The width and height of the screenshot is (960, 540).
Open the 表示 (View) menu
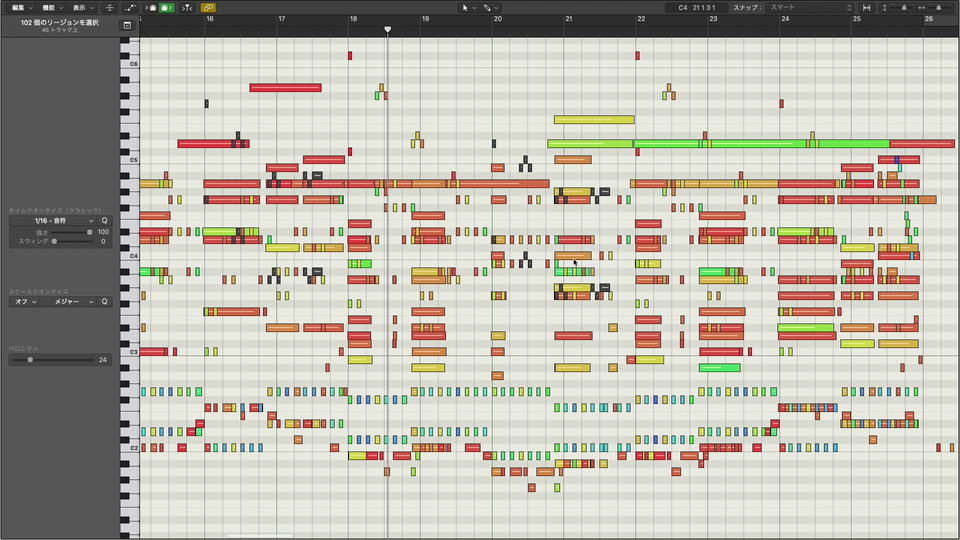(x=83, y=8)
